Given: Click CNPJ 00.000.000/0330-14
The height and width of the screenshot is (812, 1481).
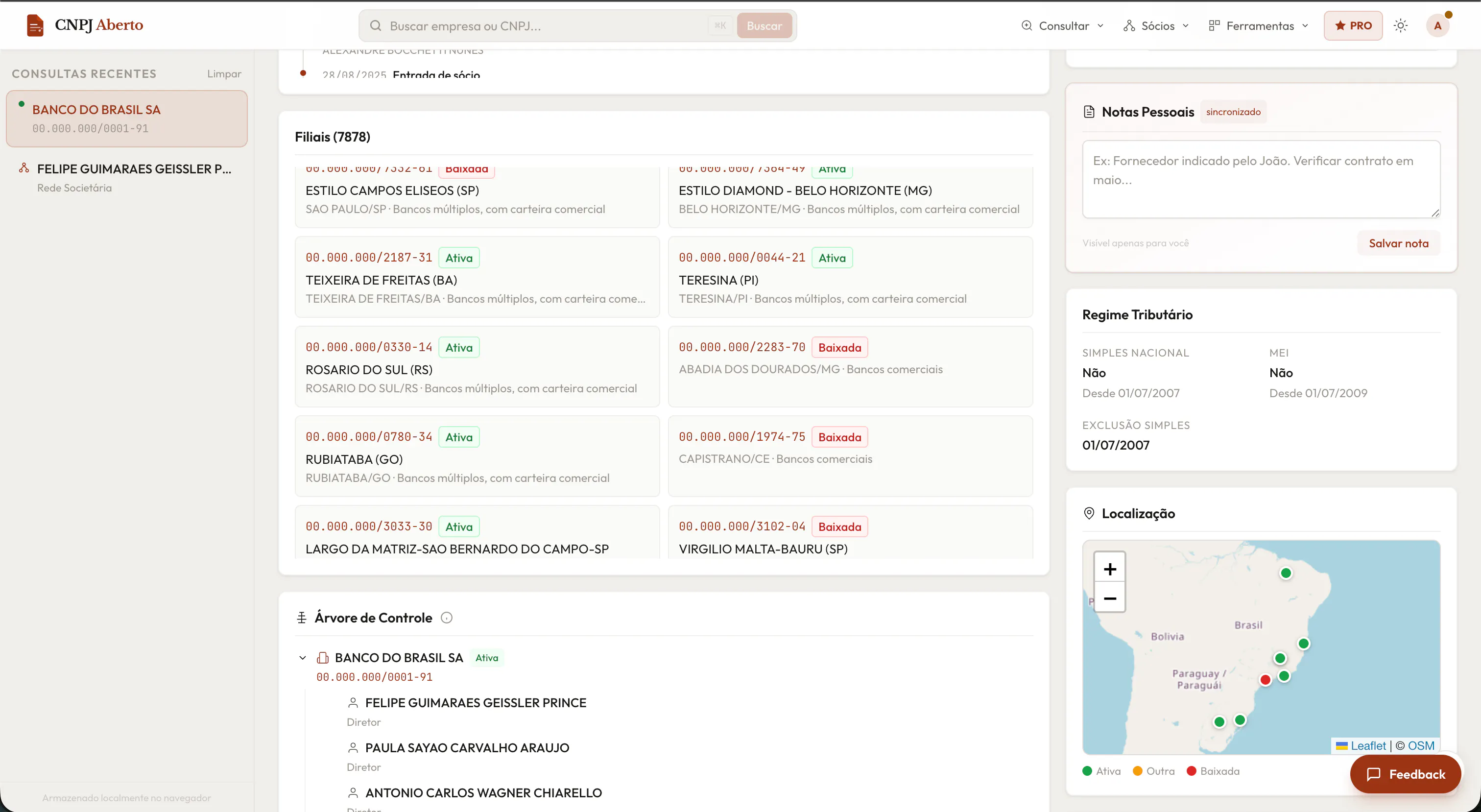Looking at the screenshot, I should pyautogui.click(x=368, y=347).
